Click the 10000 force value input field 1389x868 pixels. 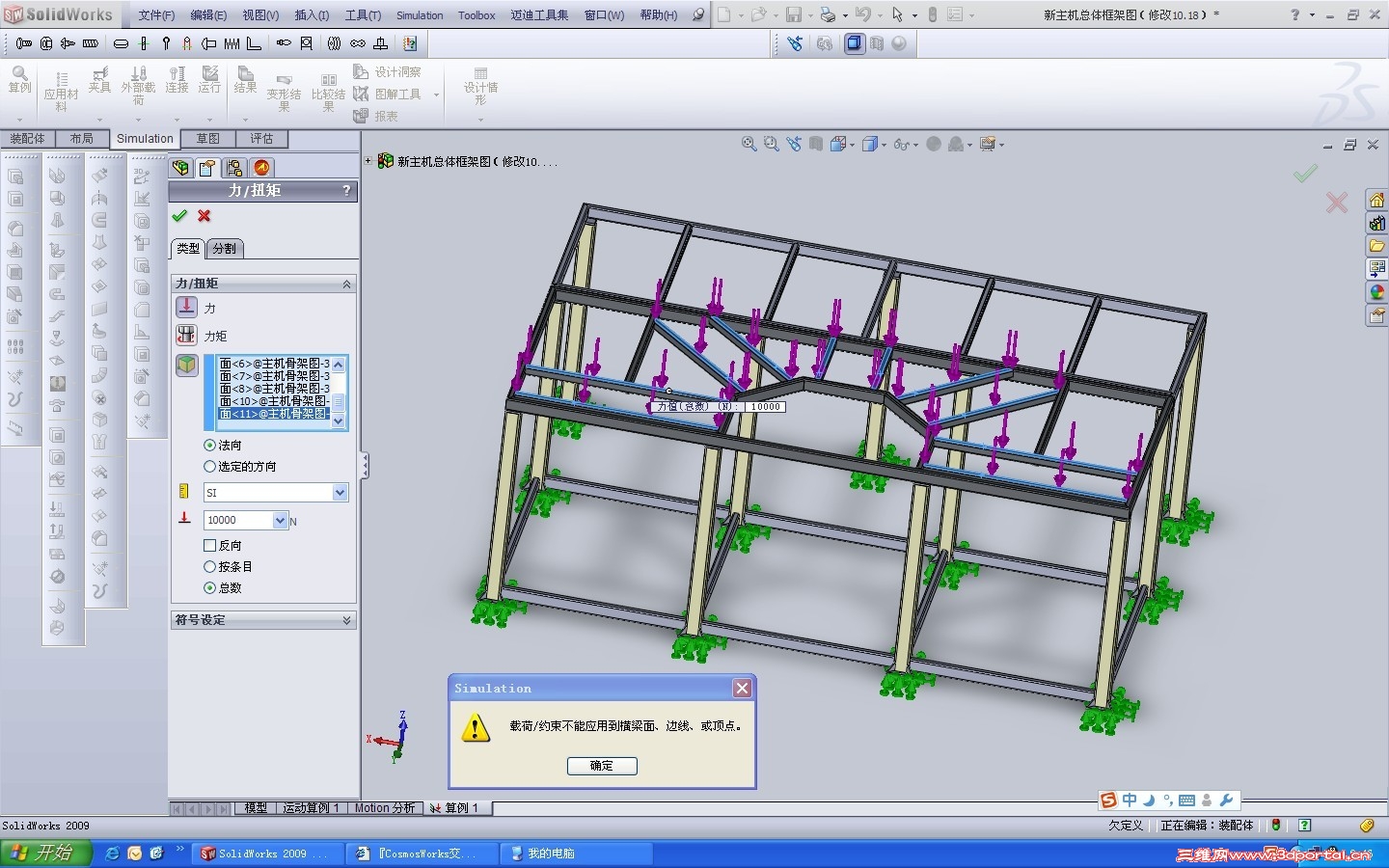tap(239, 521)
